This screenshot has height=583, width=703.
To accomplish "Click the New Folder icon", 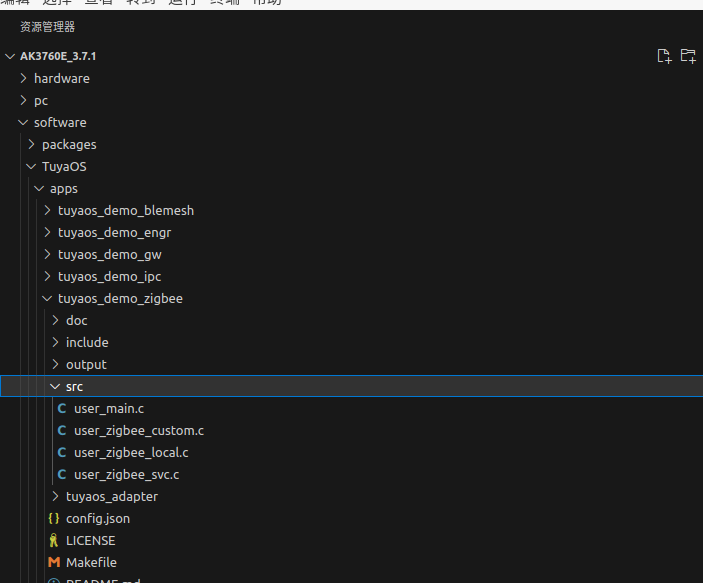I will [x=688, y=56].
